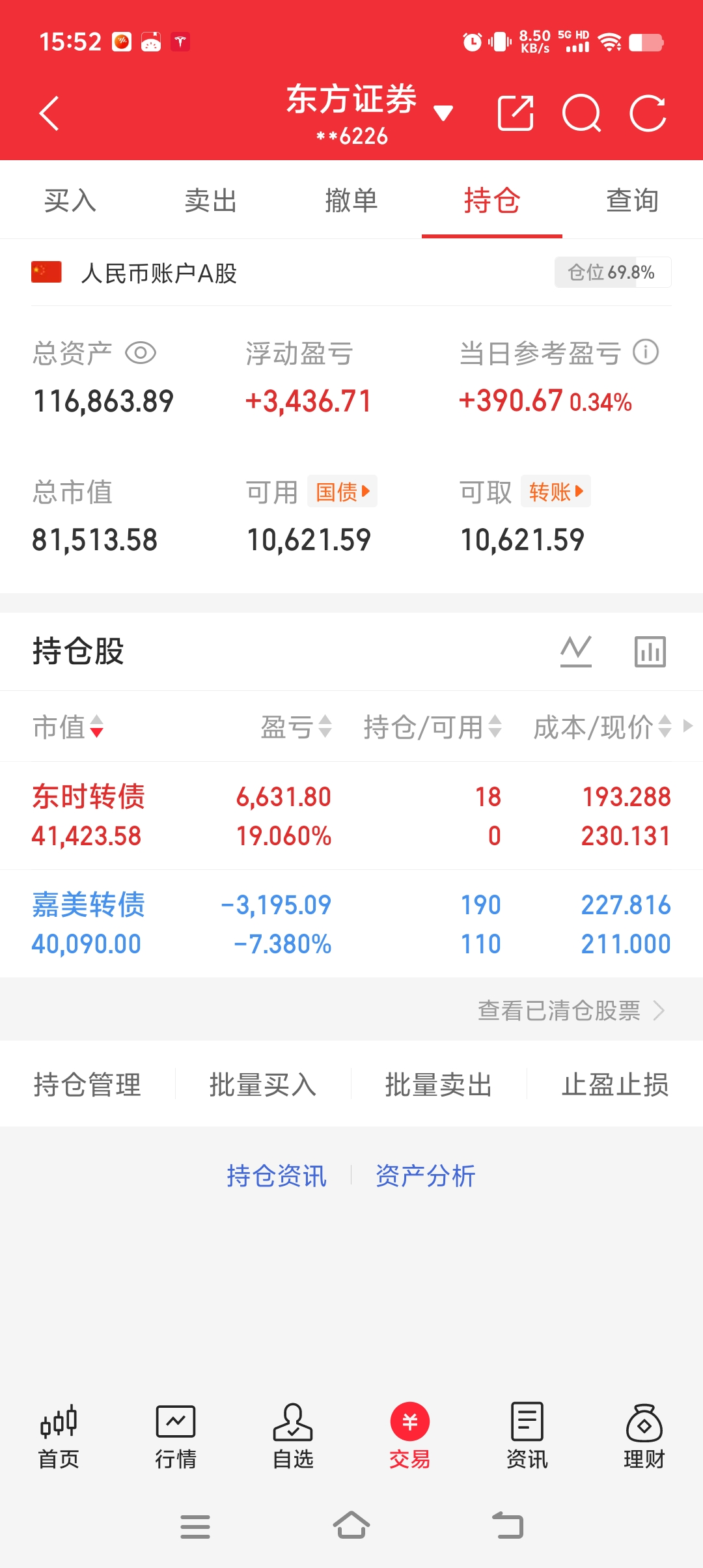The width and height of the screenshot is (703, 1568).
Task: Show the holdings trend line chart icon
Action: click(576, 651)
